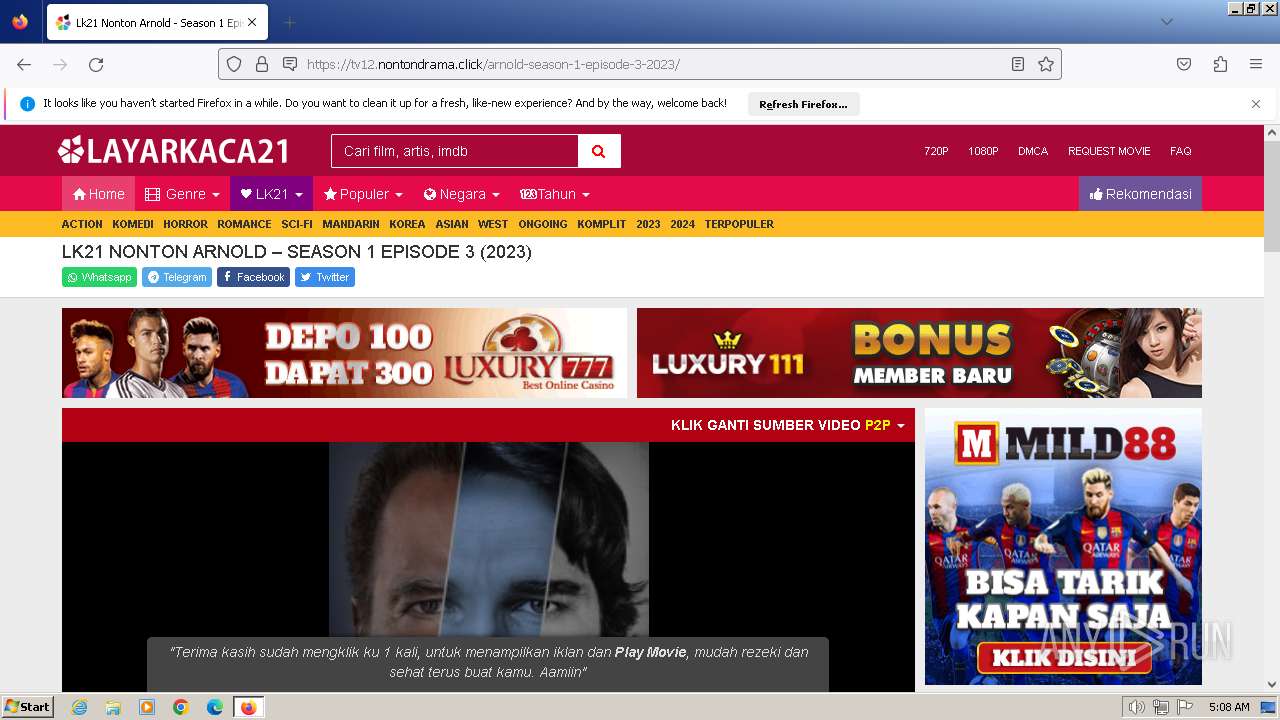1280x720 pixels.
Task: Reload the current page
Action: click(96, 64)
